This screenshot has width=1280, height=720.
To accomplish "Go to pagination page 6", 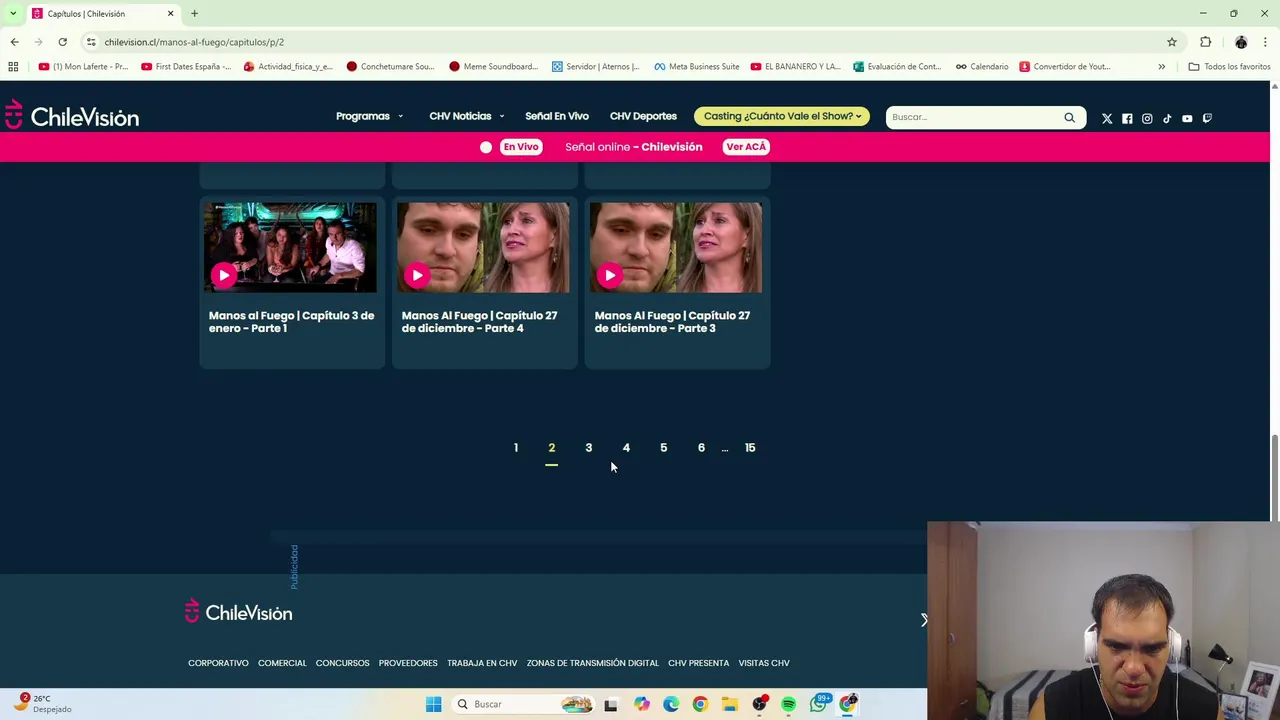I will tap(701, 448).
